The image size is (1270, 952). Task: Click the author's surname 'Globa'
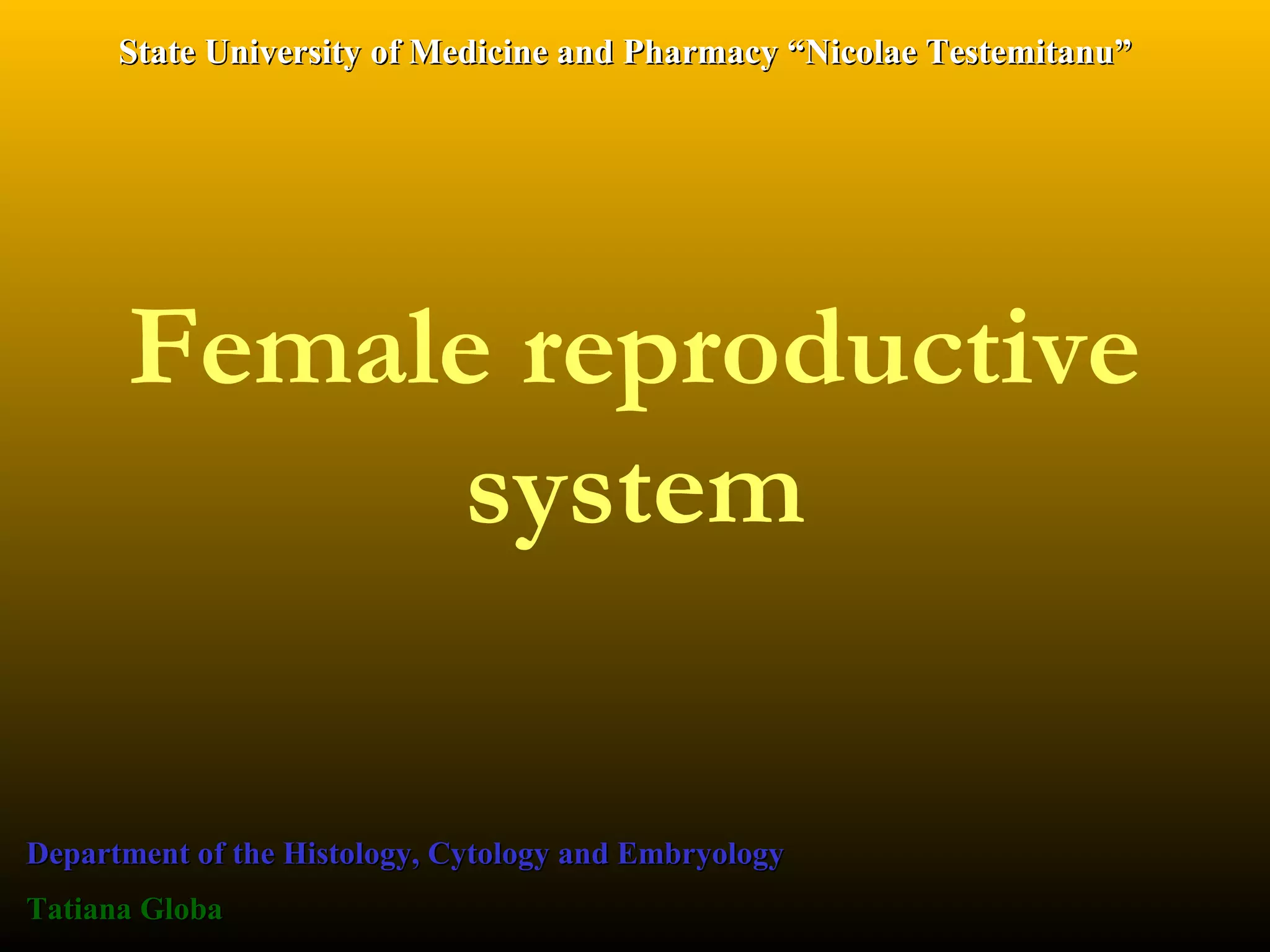pos(181,910)
